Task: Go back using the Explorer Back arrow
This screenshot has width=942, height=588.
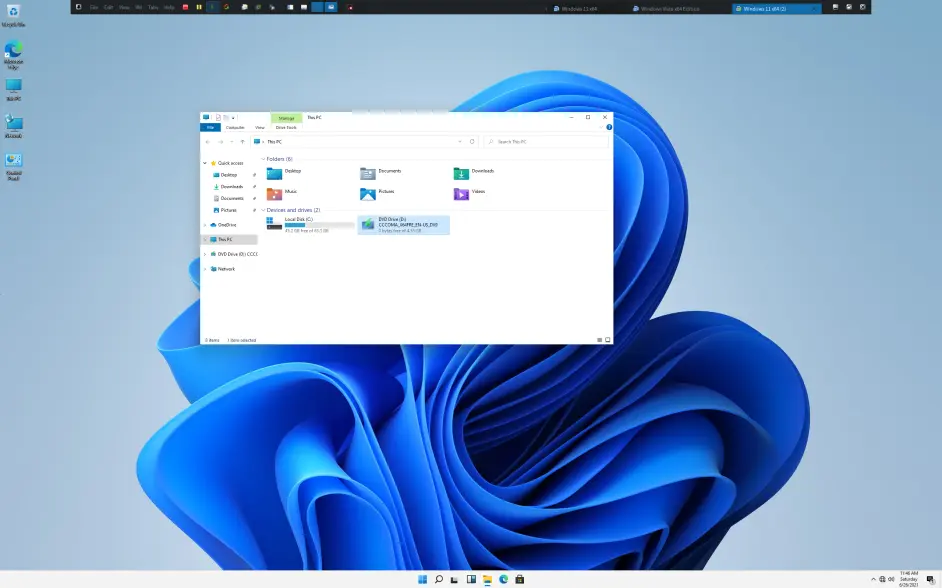Action: (208, 142)
